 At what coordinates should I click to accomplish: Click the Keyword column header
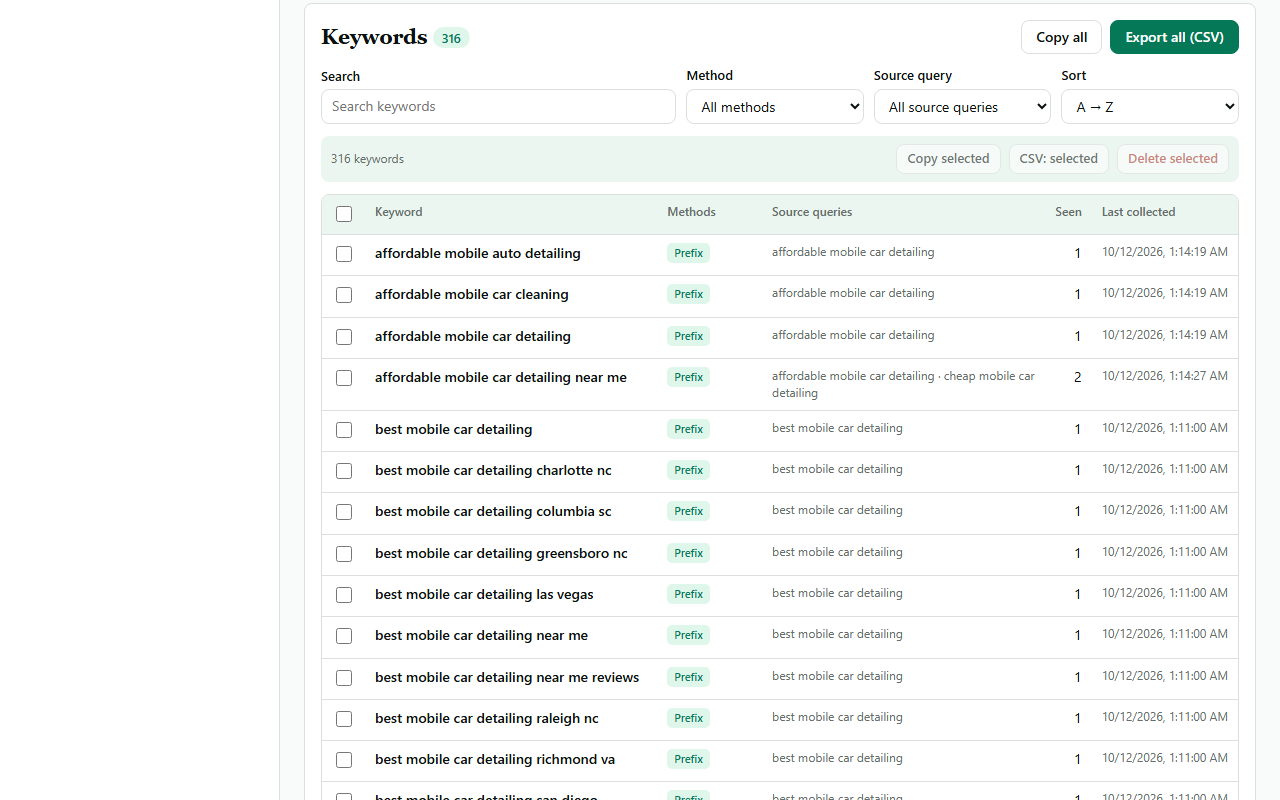coord(398,212)
